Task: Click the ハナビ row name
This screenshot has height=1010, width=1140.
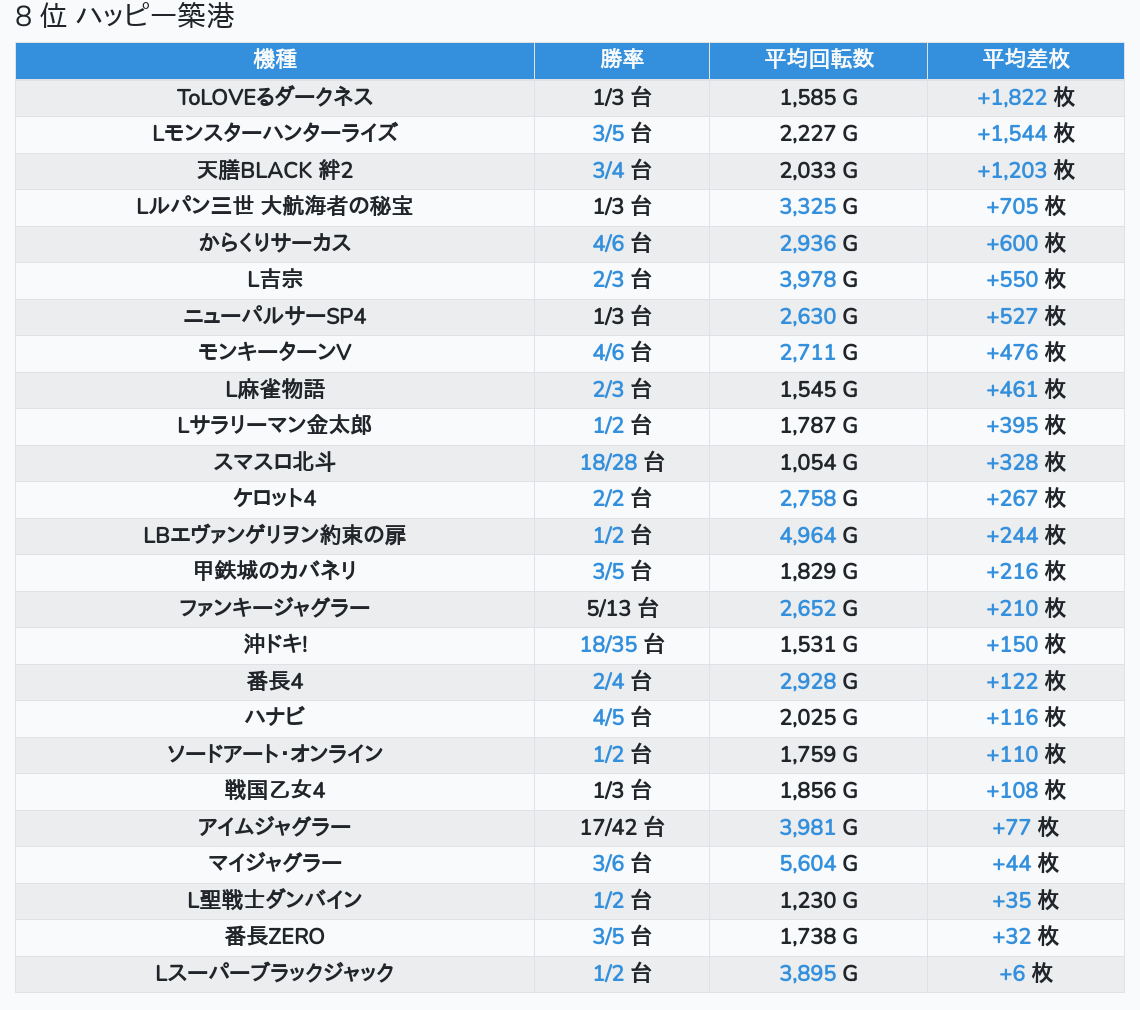Action: point(275,718)
